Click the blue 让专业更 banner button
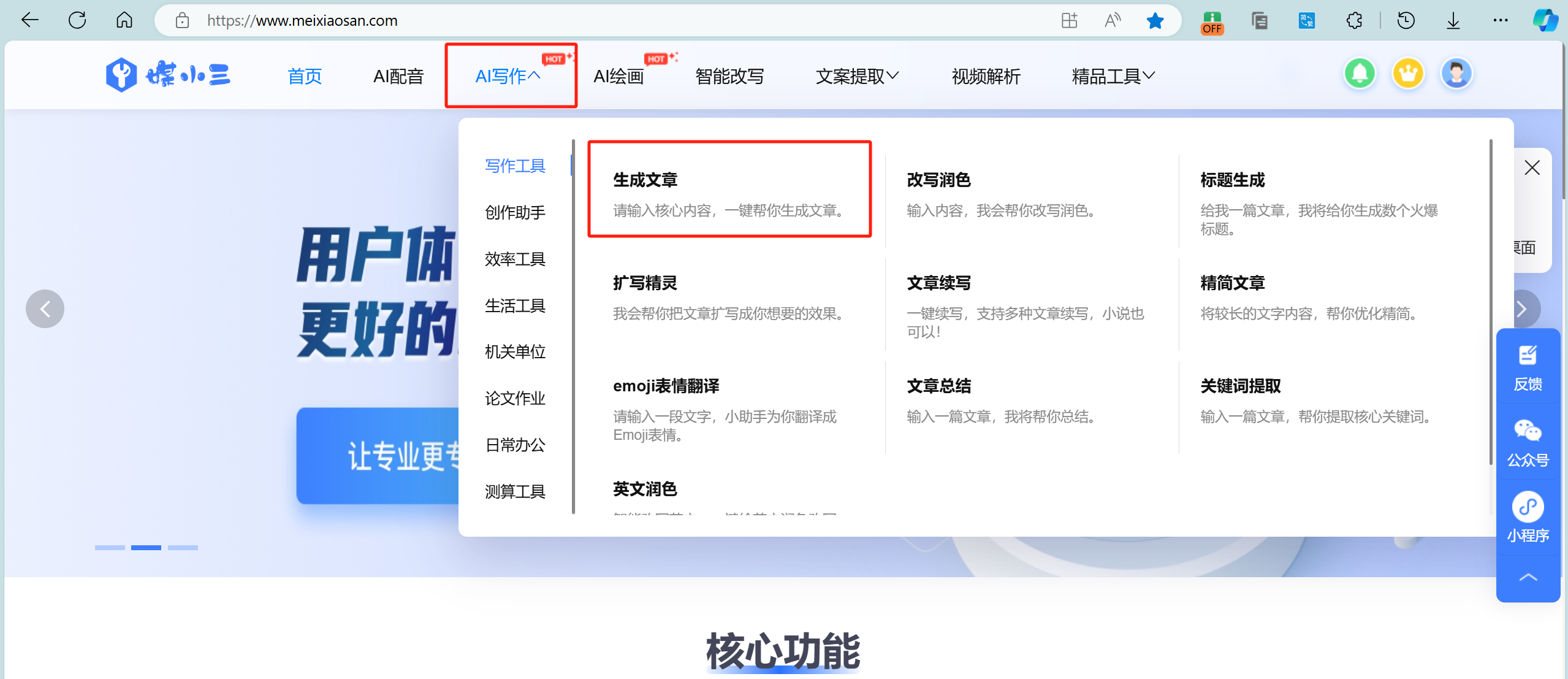Image resolution: width=1568 pixels, height=679 pixels. coord(378,456)
